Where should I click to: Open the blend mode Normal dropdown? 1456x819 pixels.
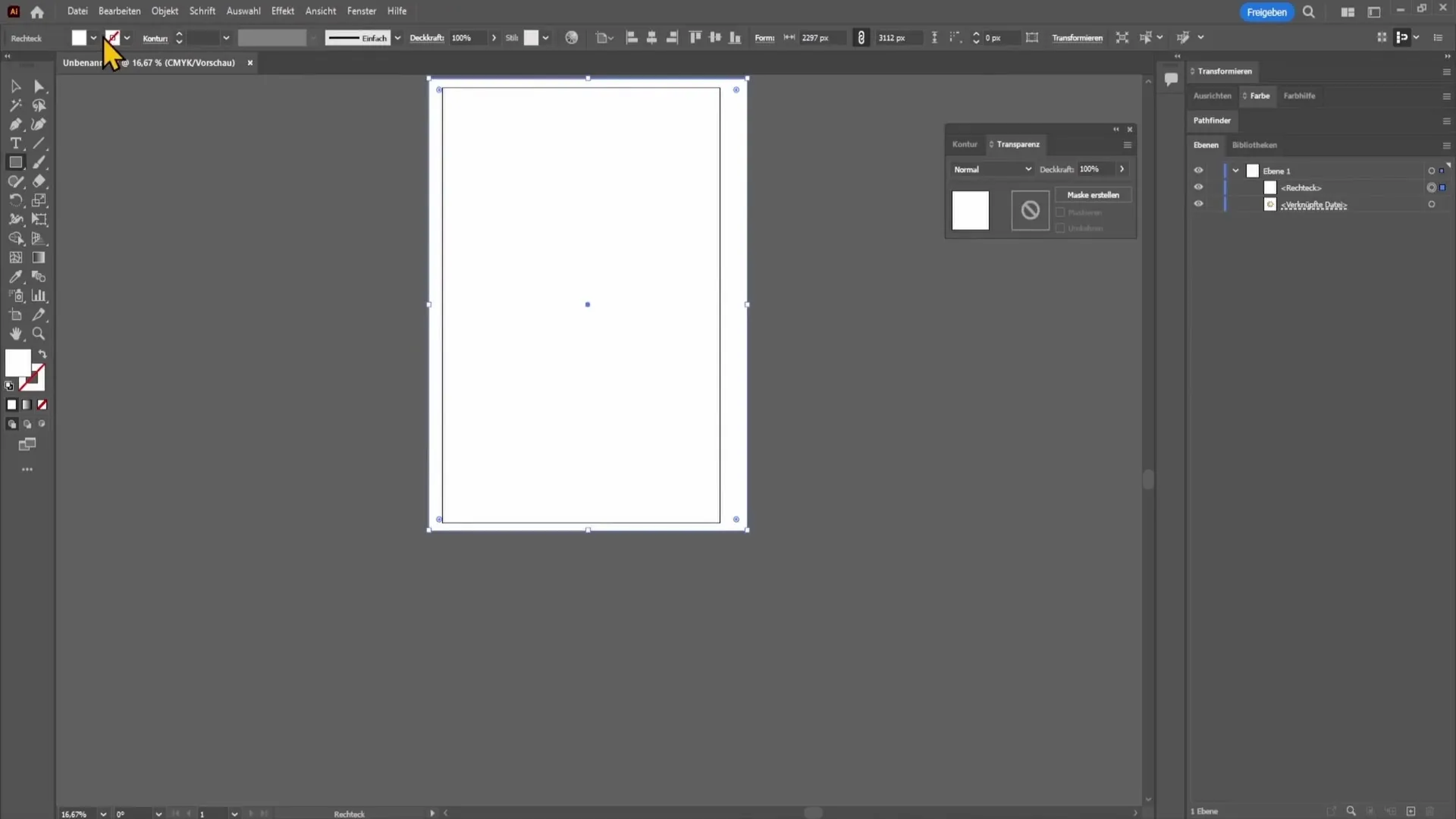click(x=993, y=169)
